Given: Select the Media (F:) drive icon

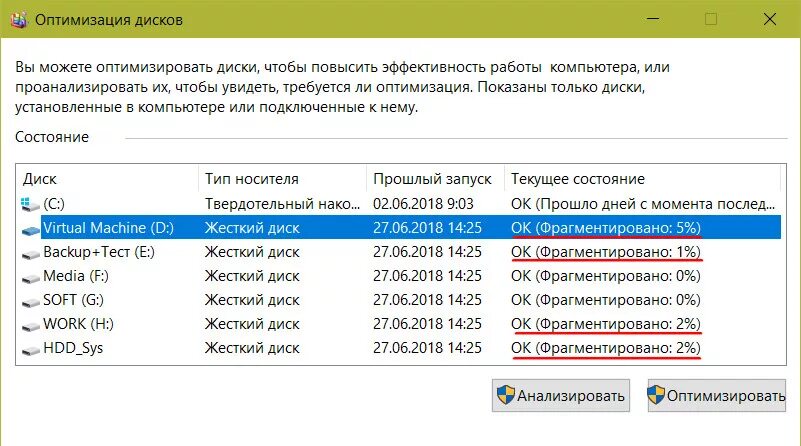Looking at the screenshot, I should pos(31,277).
